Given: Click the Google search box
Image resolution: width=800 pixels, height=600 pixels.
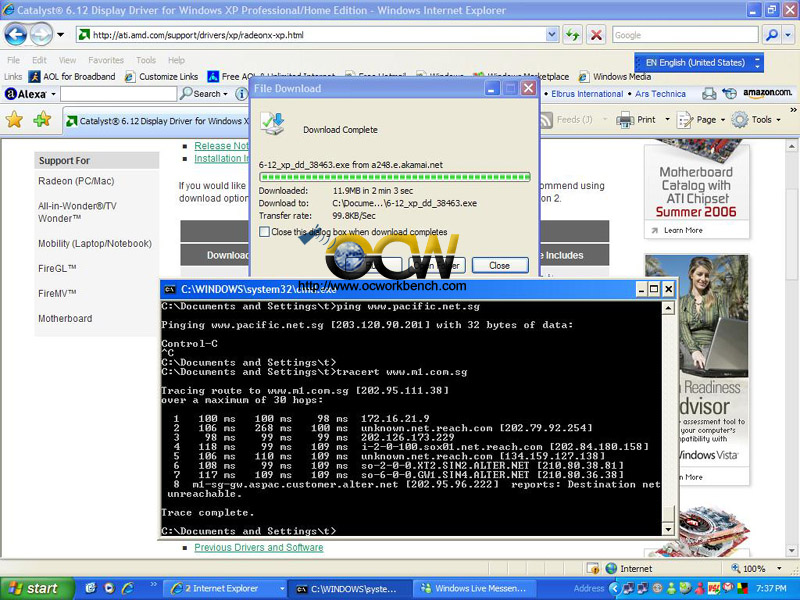Looking at the screenshot, I should (685, 35).
